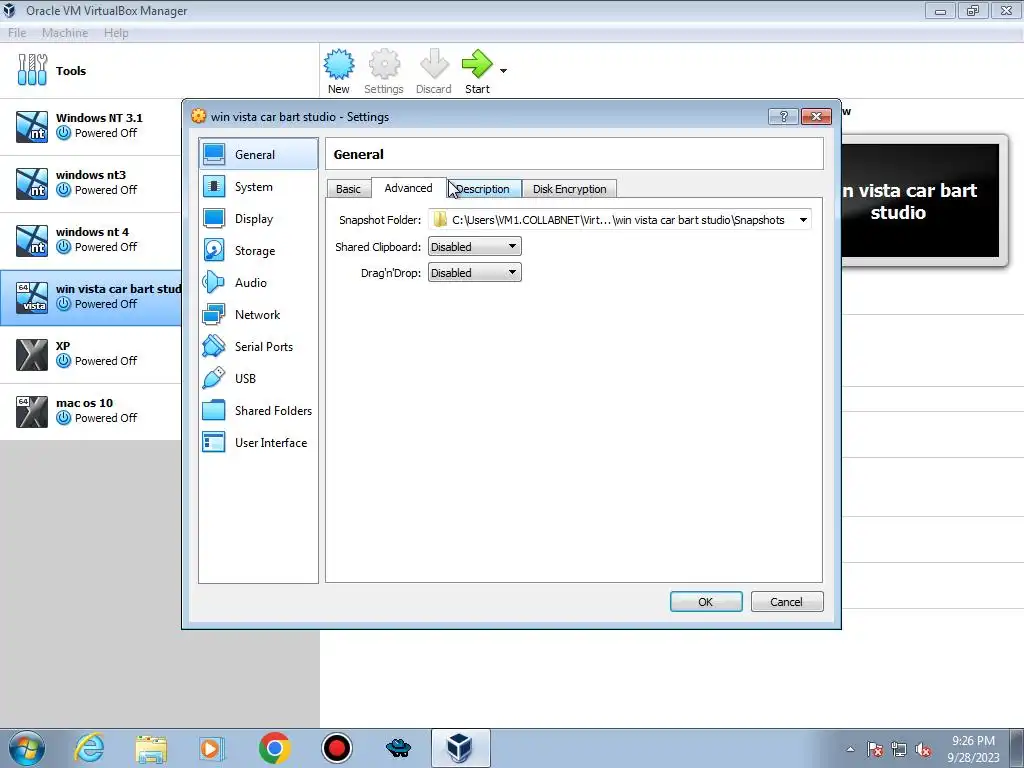Click the muted volume tray icon
The height and width of the screenshot is (768, 1024).
point(923,750)
